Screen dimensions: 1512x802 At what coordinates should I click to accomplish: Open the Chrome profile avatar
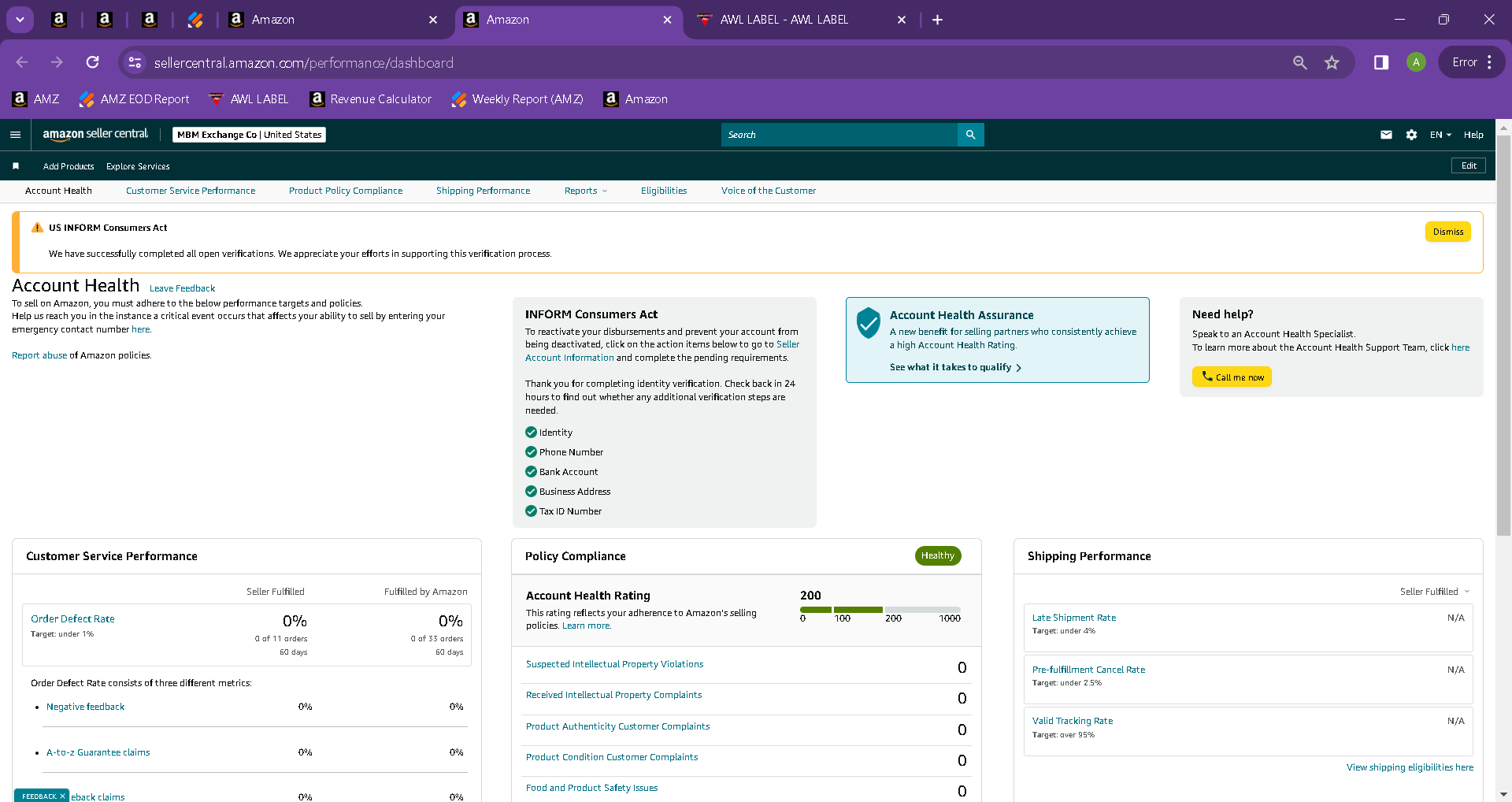1416,62
